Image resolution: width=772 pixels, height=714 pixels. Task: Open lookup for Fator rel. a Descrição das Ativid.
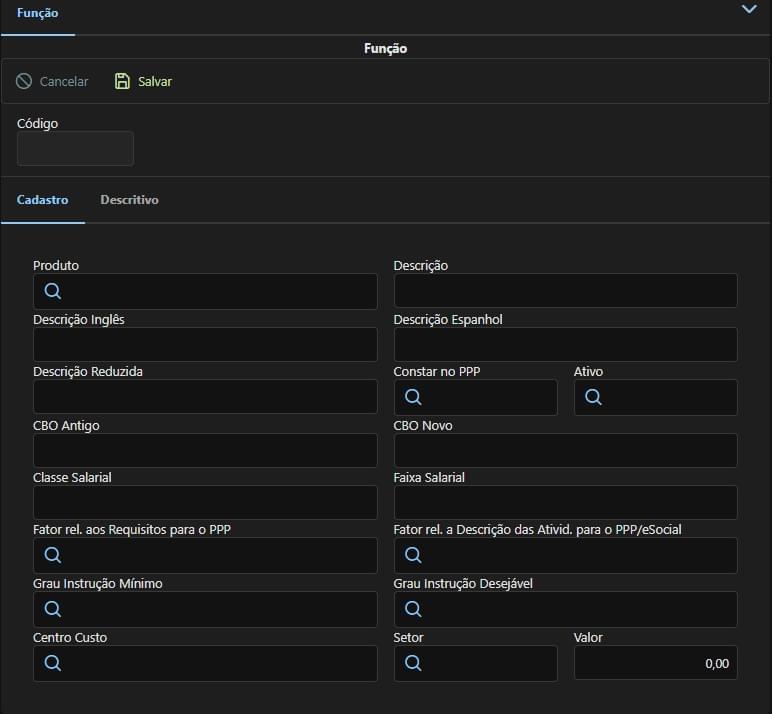click(x=413, y=555)
